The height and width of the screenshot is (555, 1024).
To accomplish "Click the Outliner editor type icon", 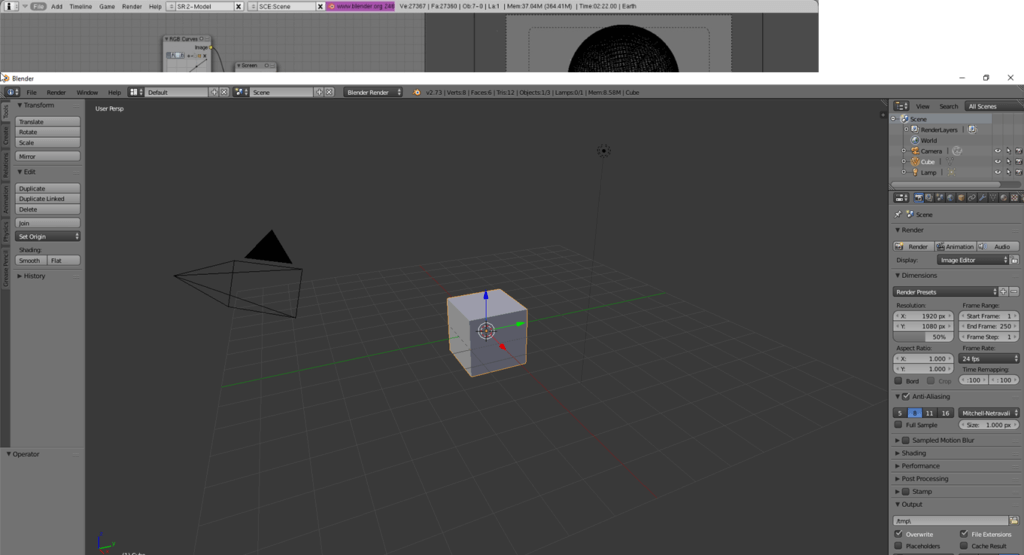I will point(901,106).
